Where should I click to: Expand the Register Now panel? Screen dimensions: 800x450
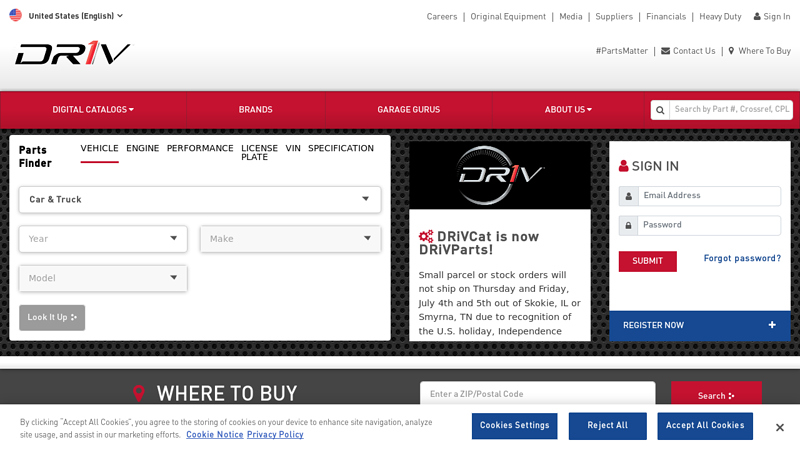point(699,326)
